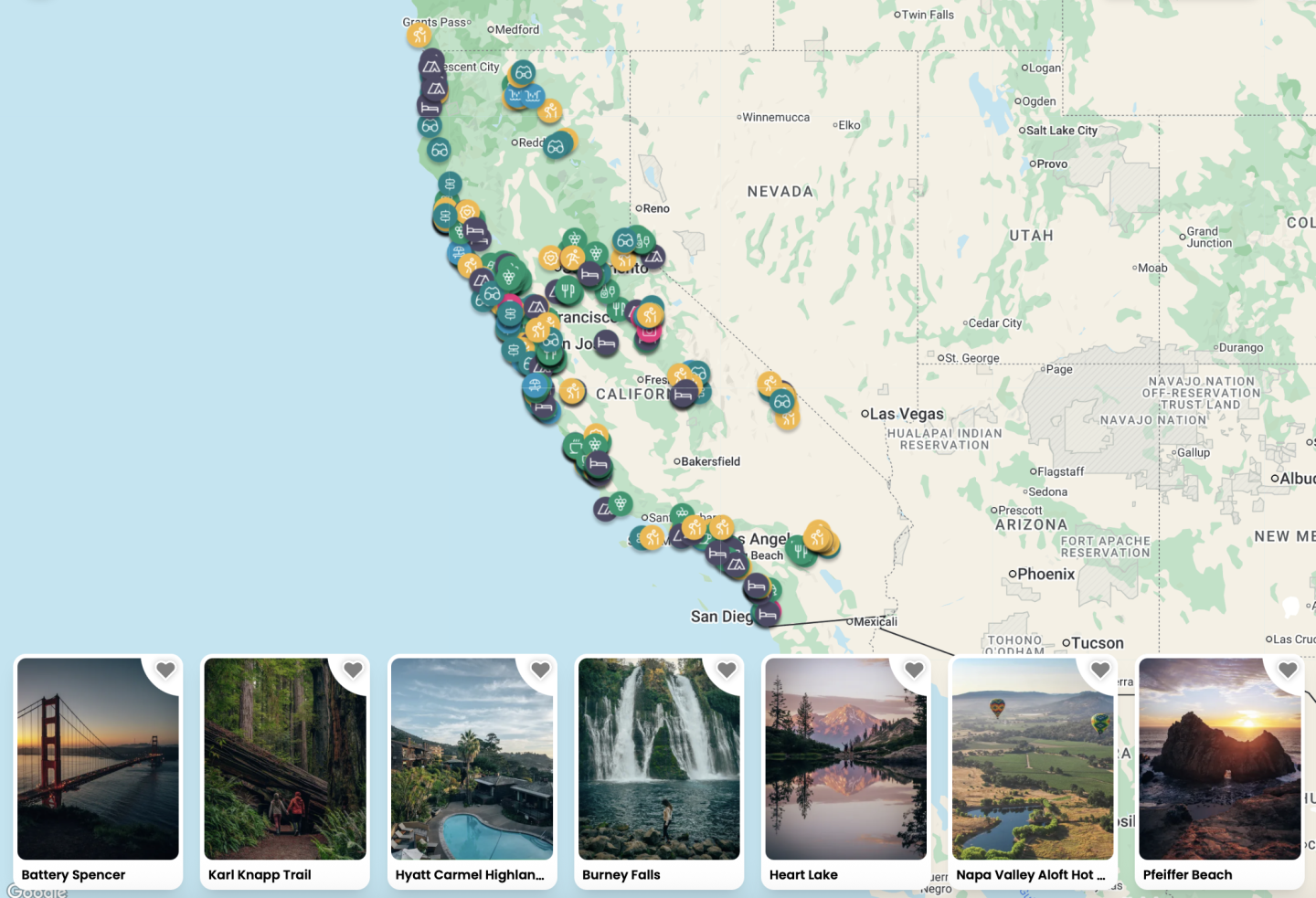Select the yellow runner marker near Sacramento
Image resolution: width=1316 pixels, height=898 pixels.
[x=573, y=258]
